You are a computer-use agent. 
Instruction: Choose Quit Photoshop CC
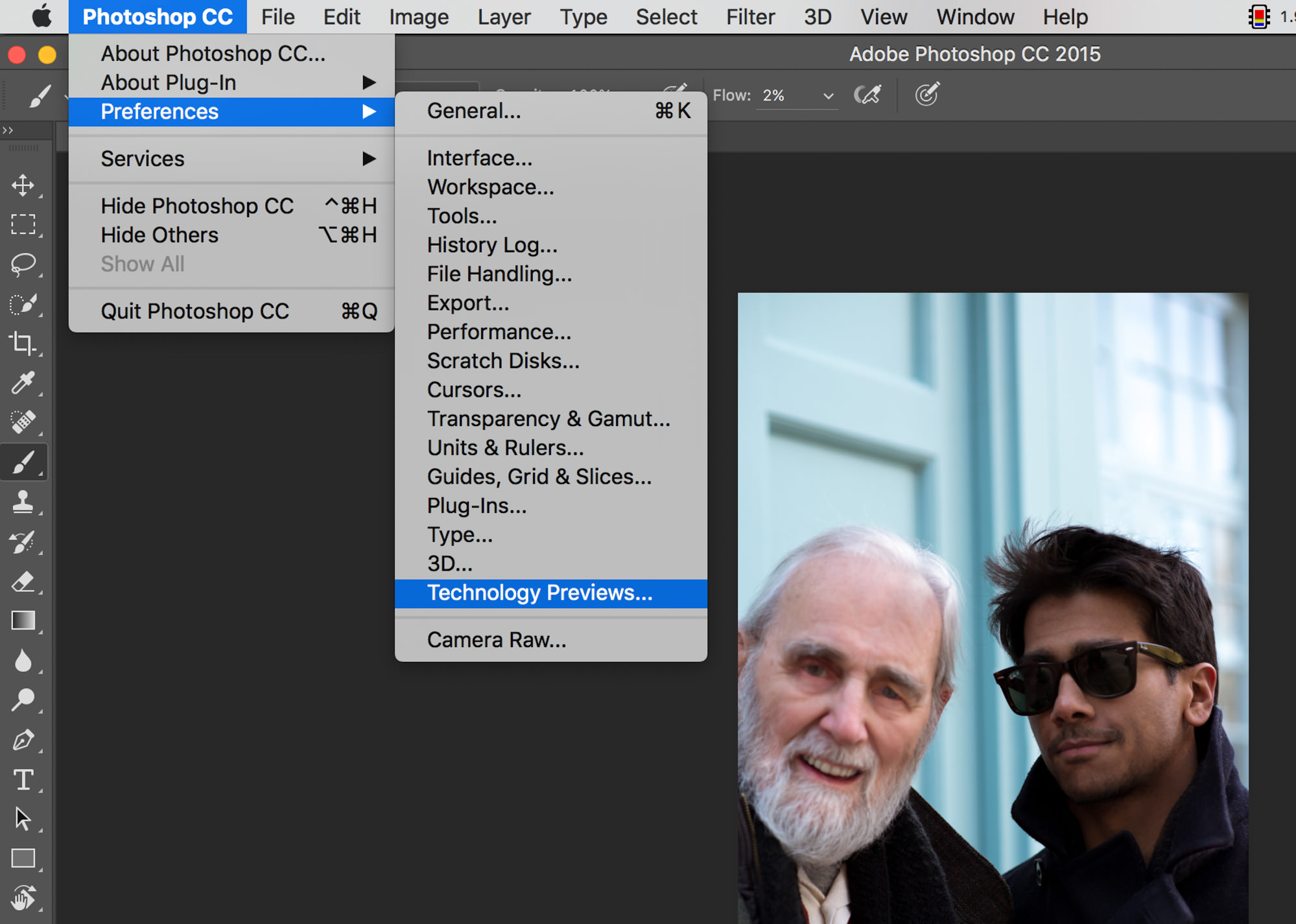point(194,311)
